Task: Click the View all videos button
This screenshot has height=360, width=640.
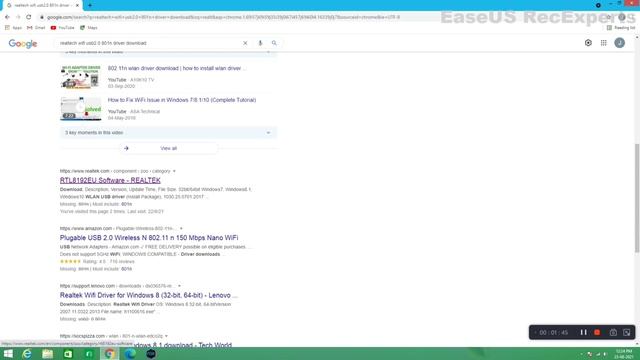Action: click(168, 148)
